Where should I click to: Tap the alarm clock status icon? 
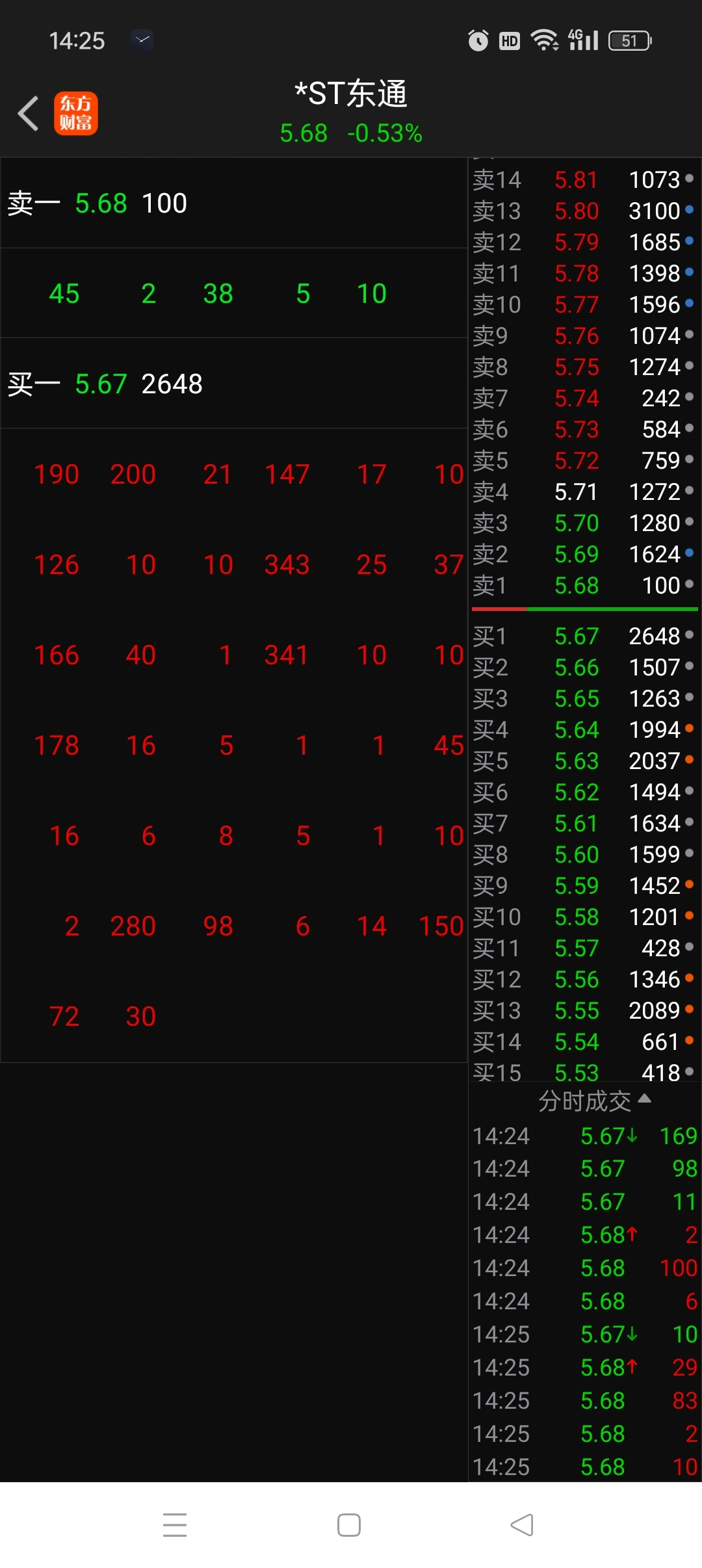[x=478, y=40]
